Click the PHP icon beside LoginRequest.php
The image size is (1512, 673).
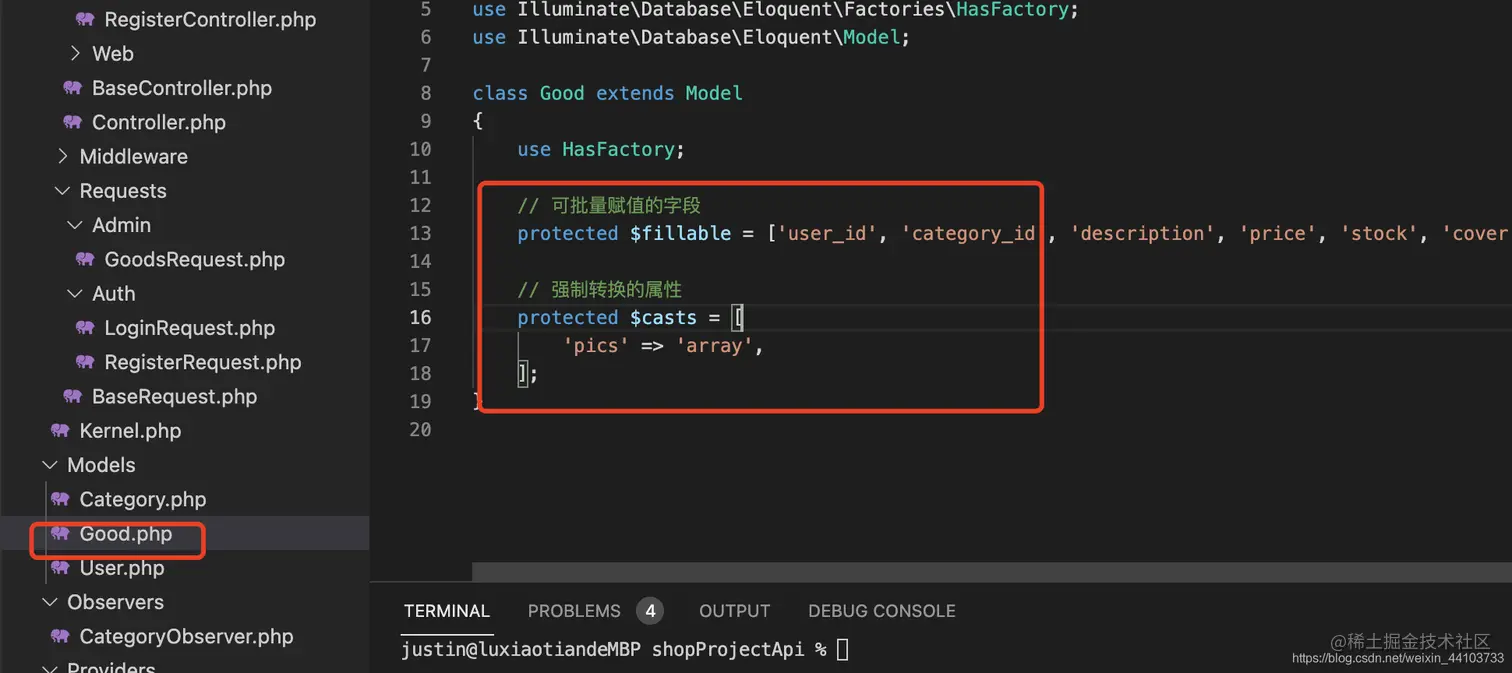tap(85, 328)
